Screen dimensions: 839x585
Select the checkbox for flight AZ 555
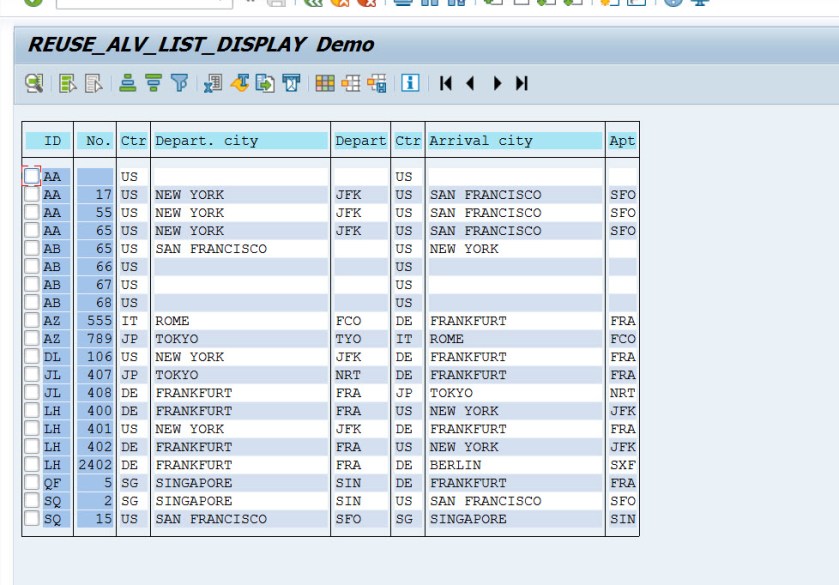click(32, 321)
